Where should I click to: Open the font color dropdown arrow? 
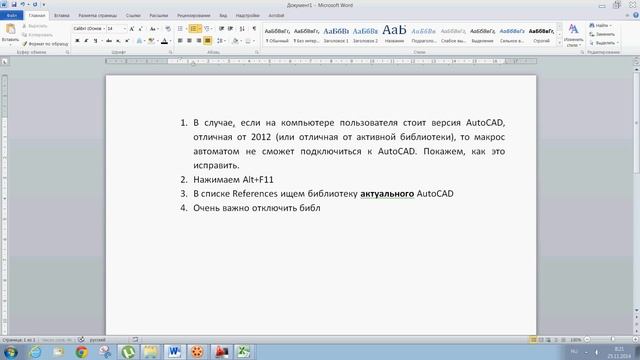coord(170,41)
